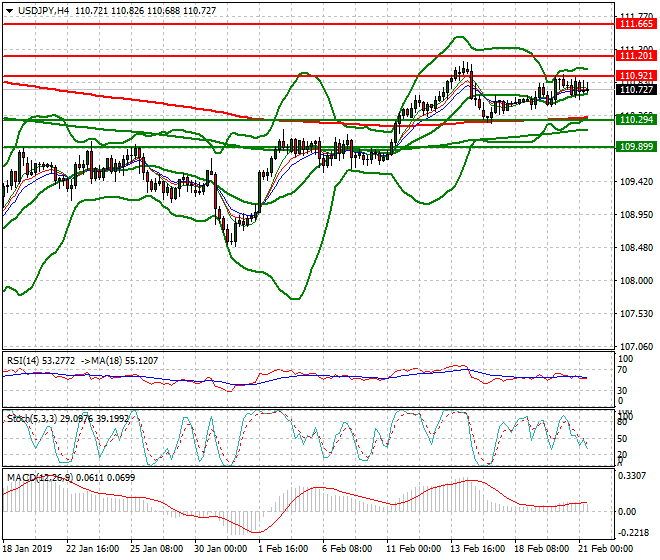Click the RSI scale value 70
Screen dimensions: 660x560
click(622, 370)
